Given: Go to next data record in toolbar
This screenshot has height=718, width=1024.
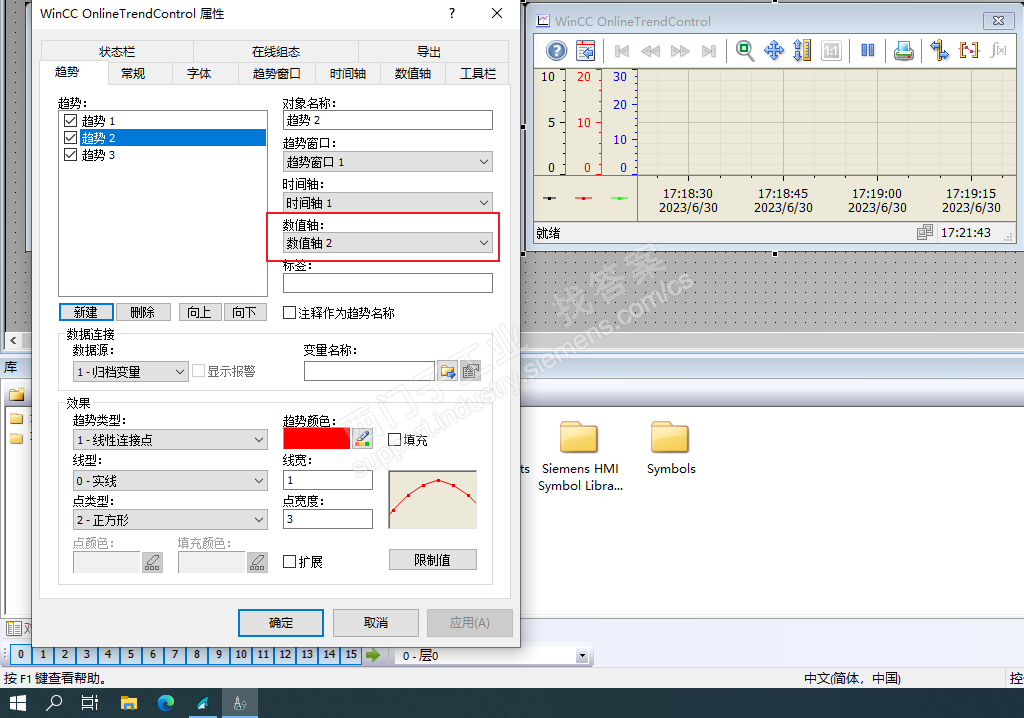Looking at the screenshot, I should pos(680,51).
